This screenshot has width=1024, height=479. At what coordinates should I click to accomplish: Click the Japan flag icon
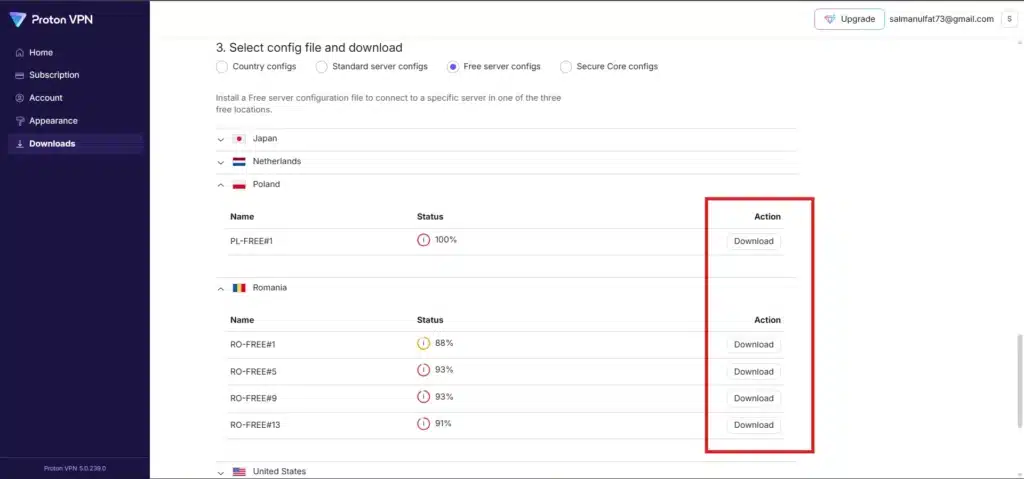[x=239, y=139]
